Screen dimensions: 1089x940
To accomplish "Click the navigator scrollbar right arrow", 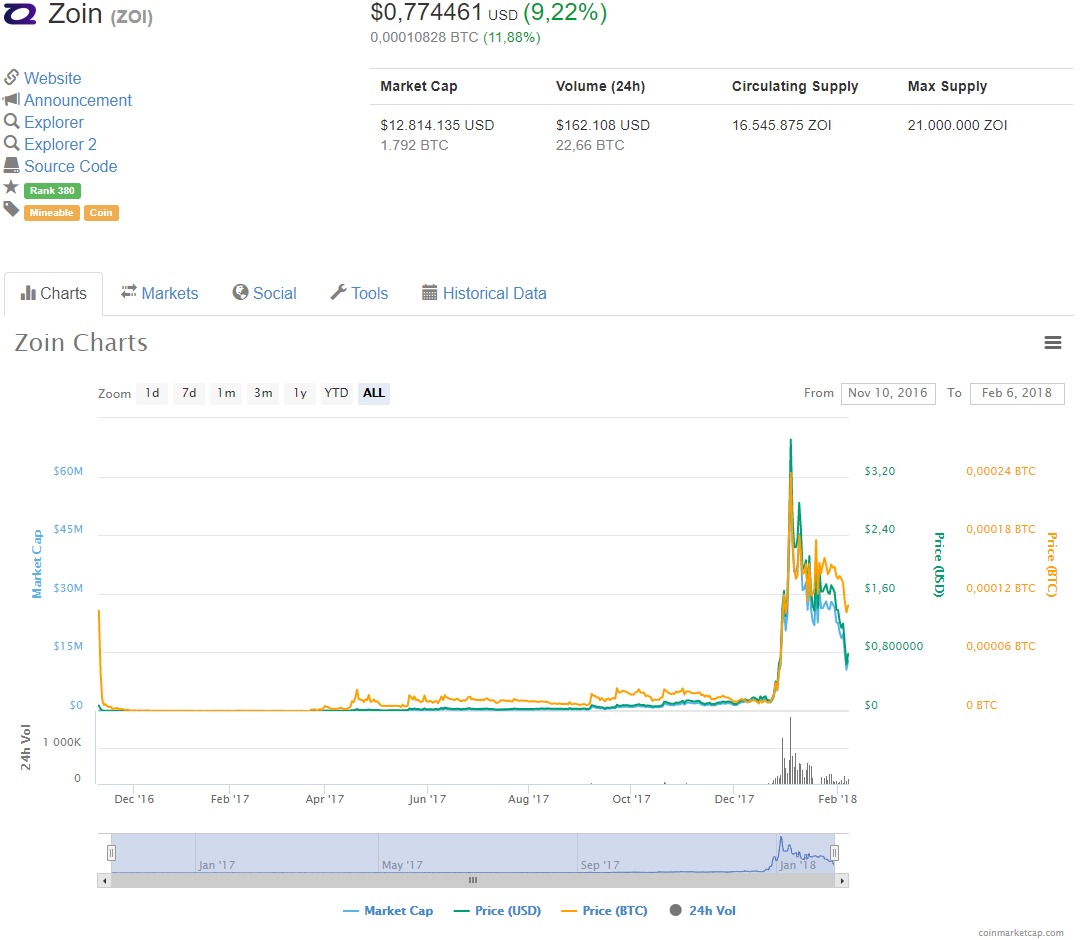I will tap(842, 881).
